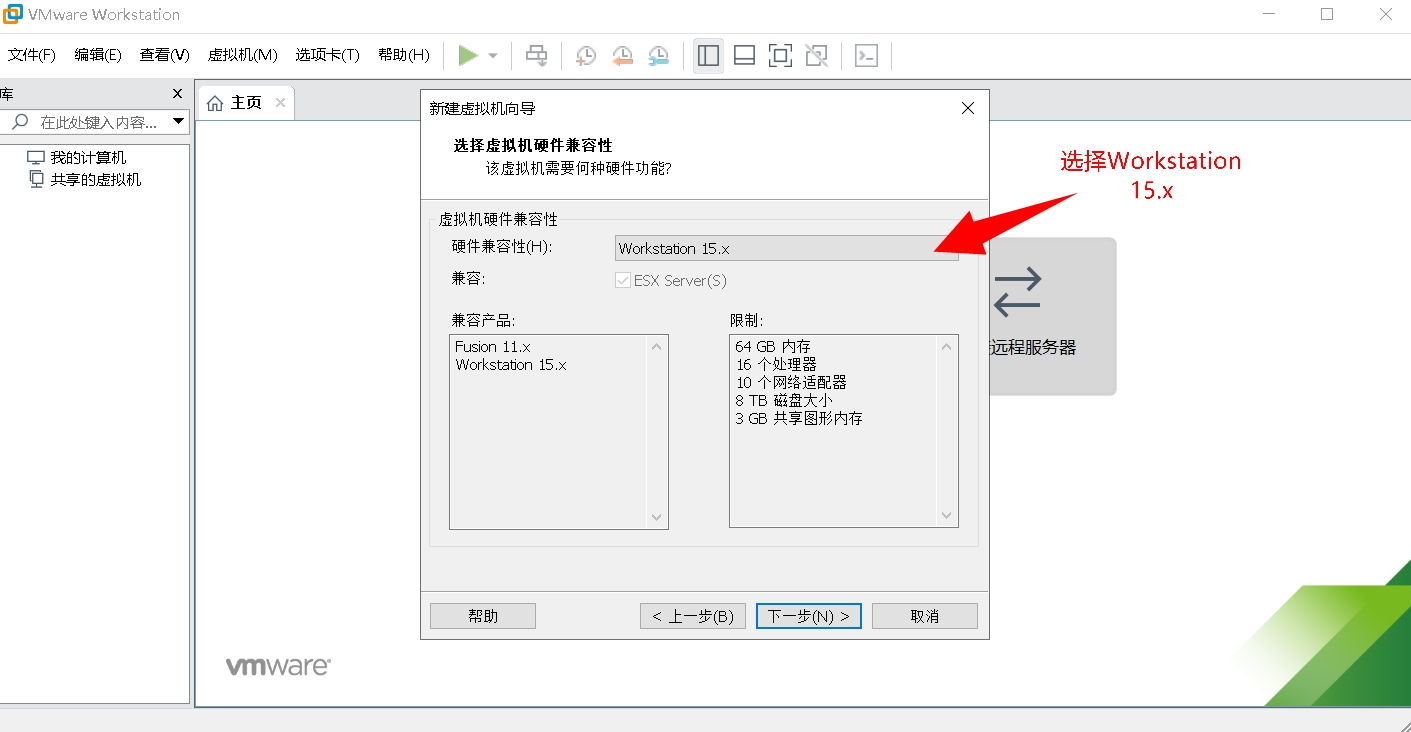Click up arrow of 兼容产品 list scrollbar

click(657, 347)
